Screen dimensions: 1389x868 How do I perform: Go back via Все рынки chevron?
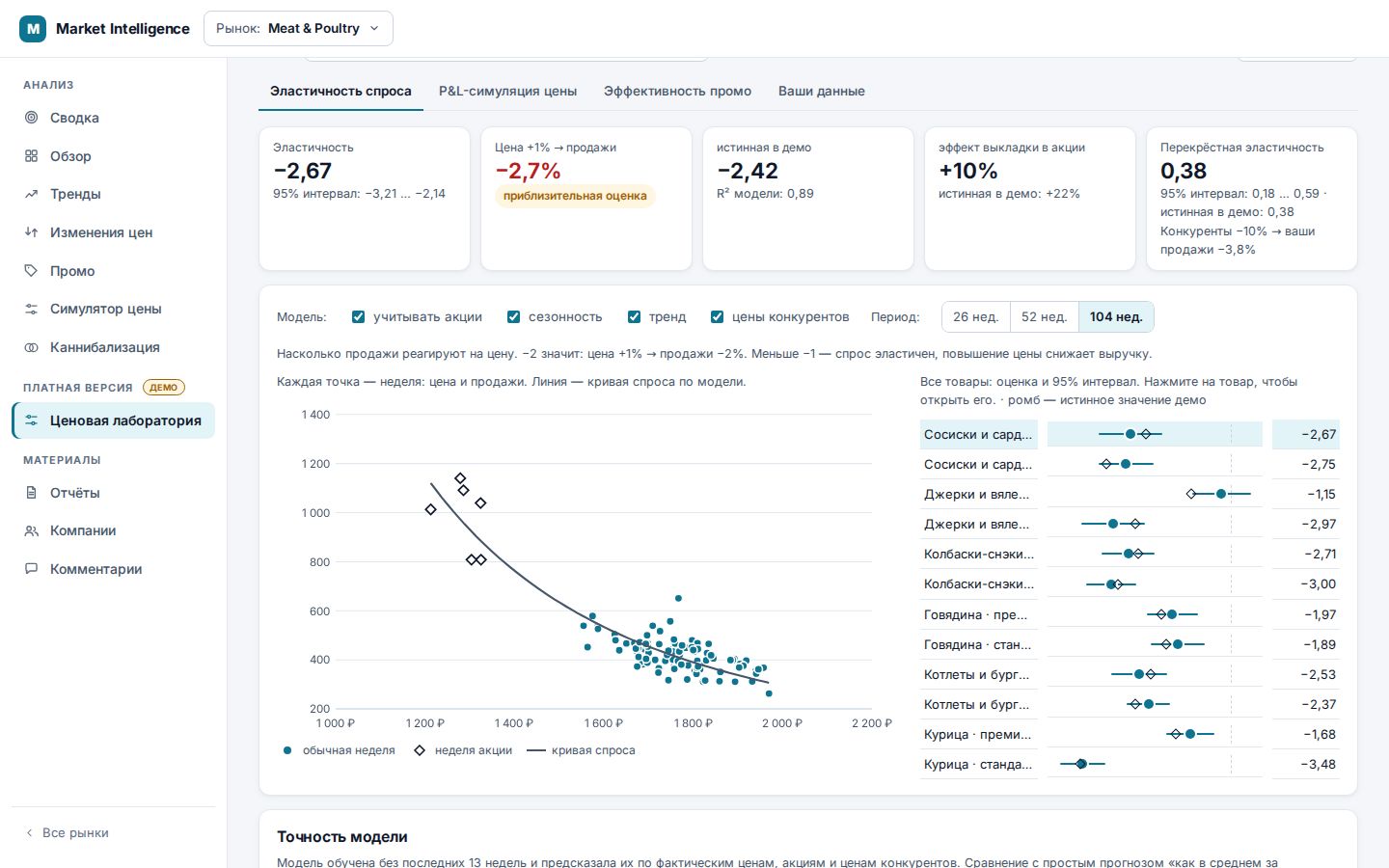pos(30,832)
